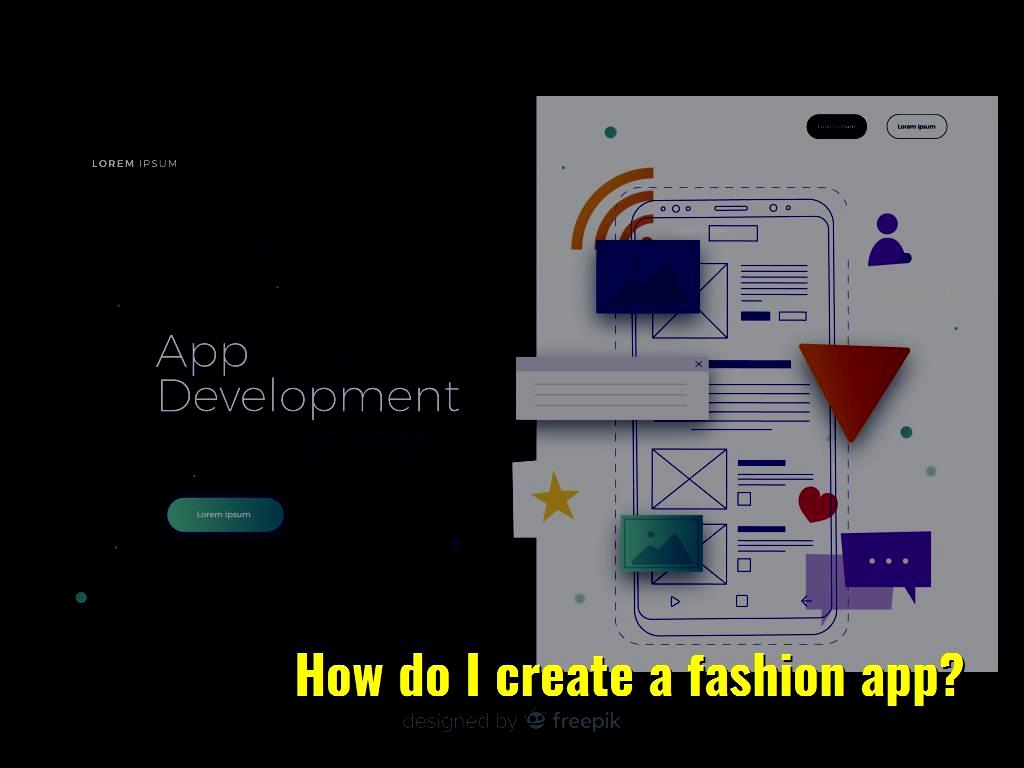The height and width of the screenshot is (768, 1024).
Task: Click the green image thumbnail icon
Action: [x=662, y=542]
